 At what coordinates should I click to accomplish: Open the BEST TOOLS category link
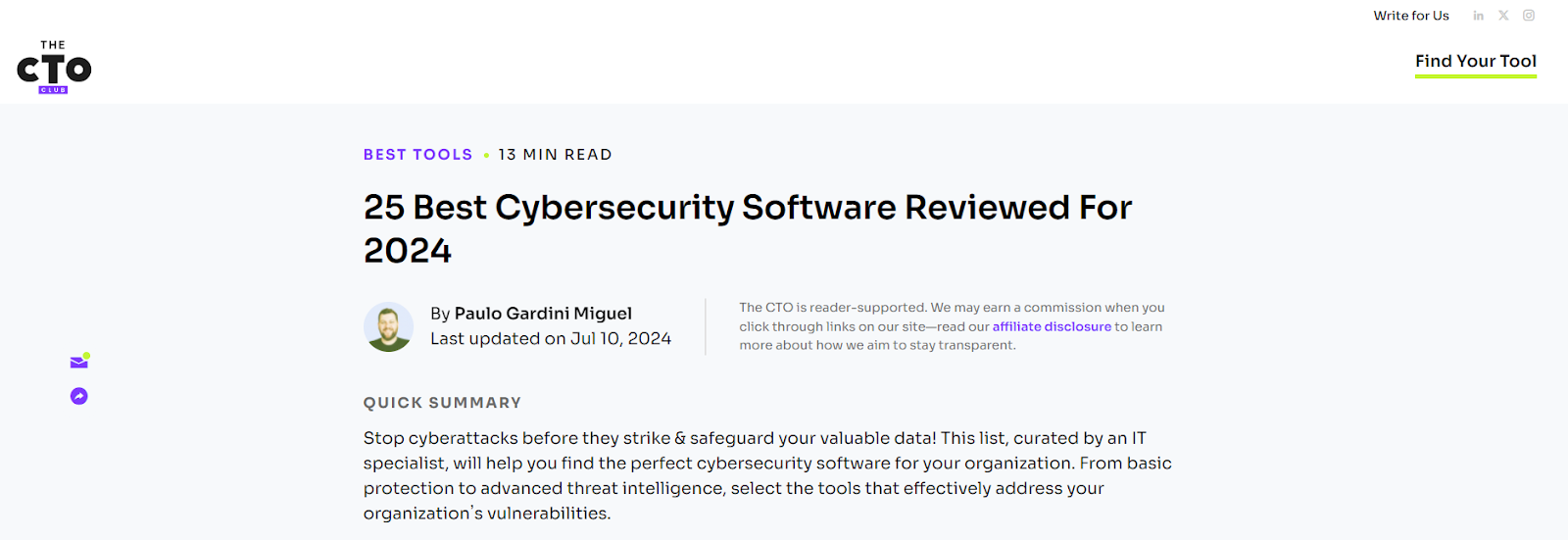(x=417, y=155)
